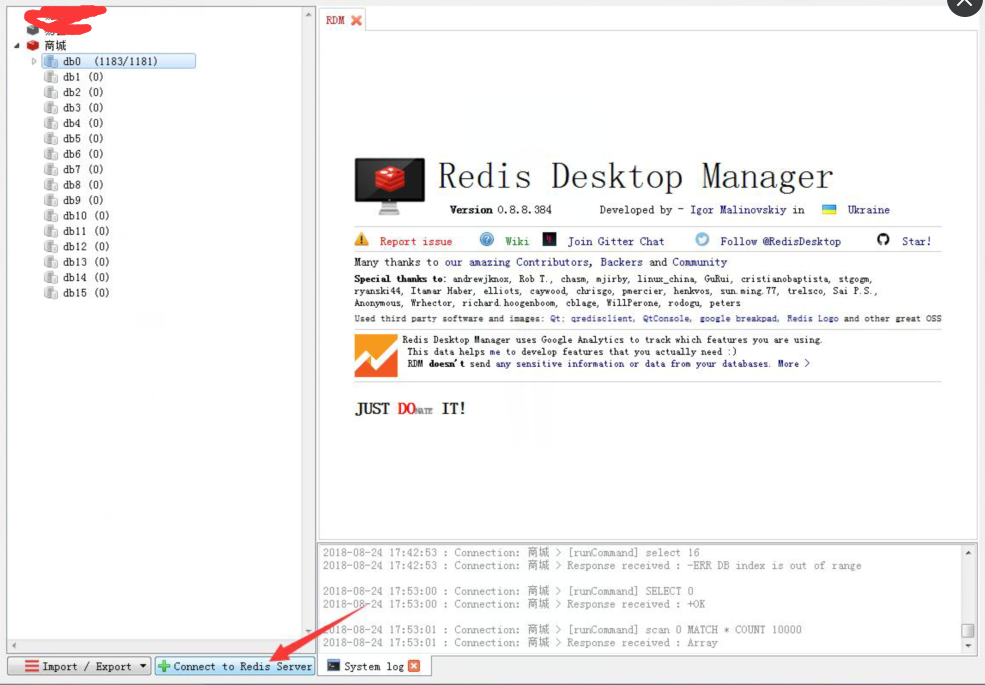Screen dimensions: 985x685
Task: Click the db1 database icon
Action: [x=51, y=77]
